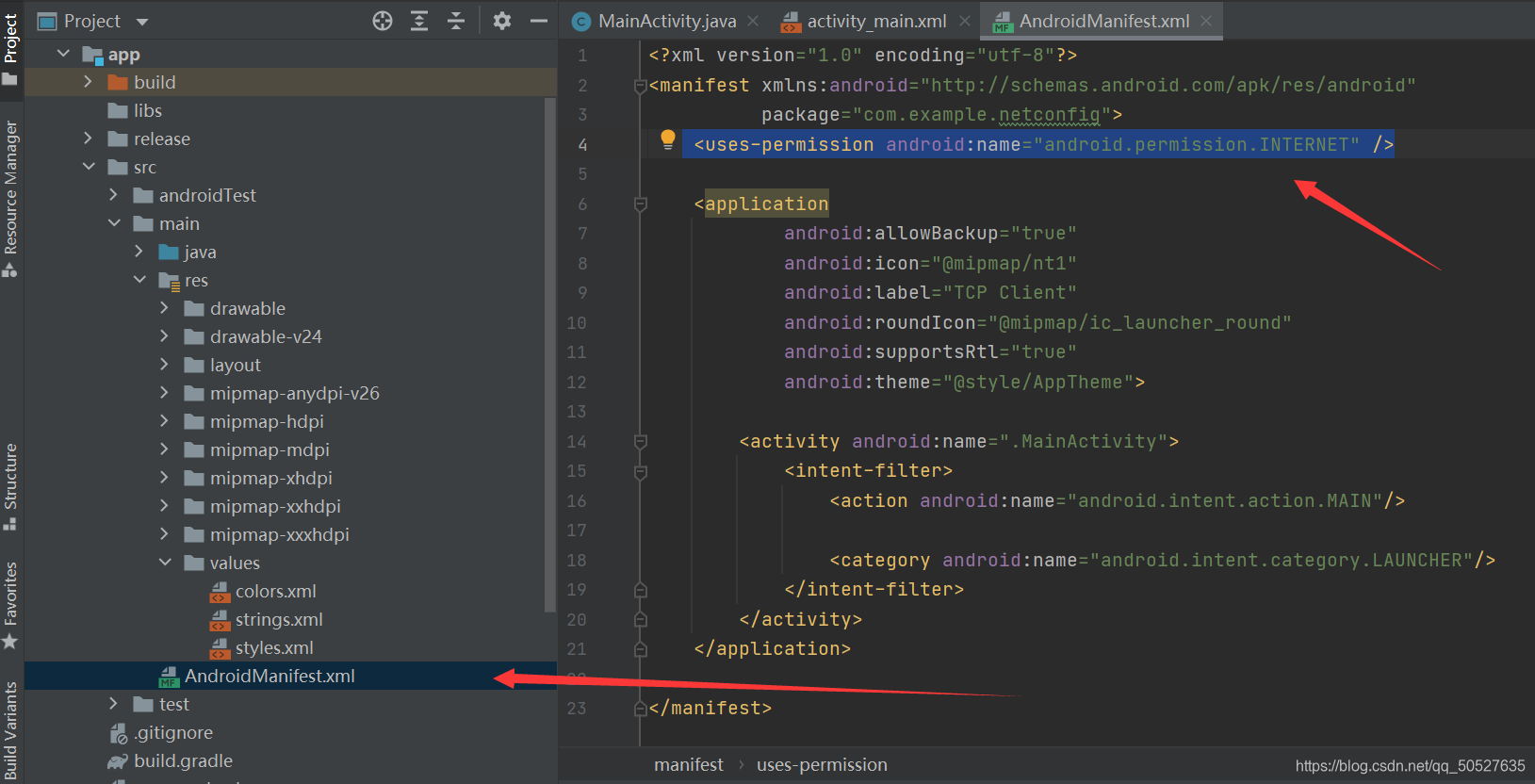
Task: Open colors.xml in the tree
Action: 275,591
